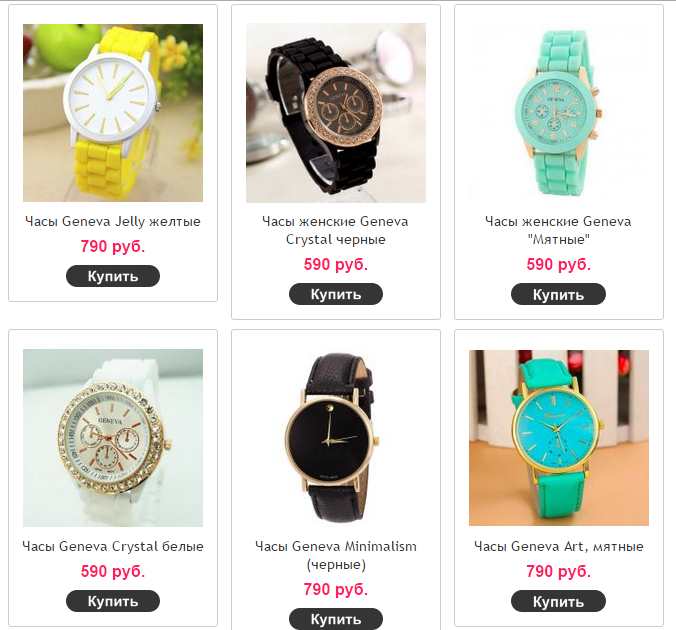The image size is (676, 630).
Task: Click the 'Часы женские Geneva Мятные' title
Action: pyautogui.click(x=558, y=230)
